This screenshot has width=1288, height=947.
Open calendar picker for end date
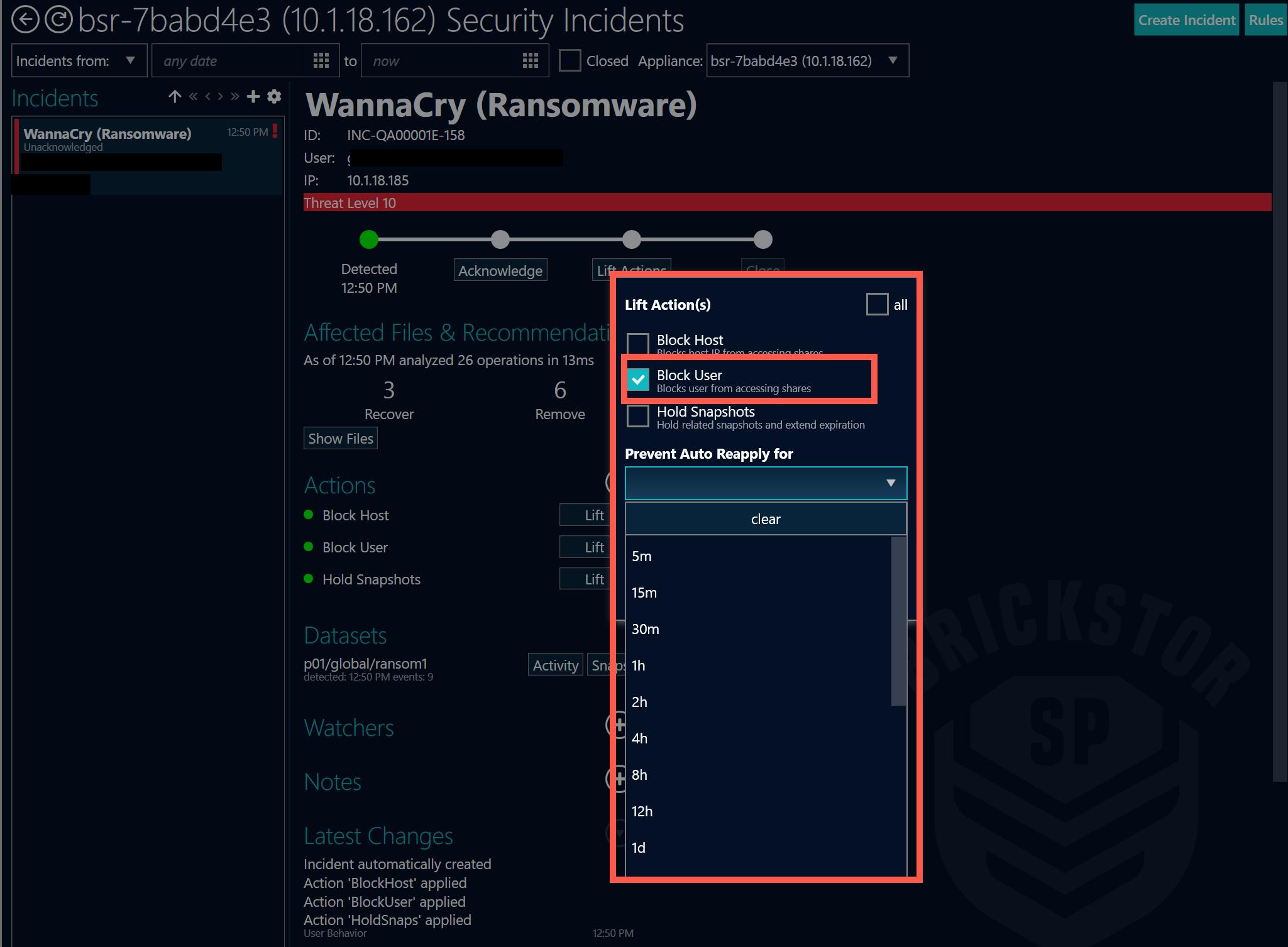pos(531,61)
